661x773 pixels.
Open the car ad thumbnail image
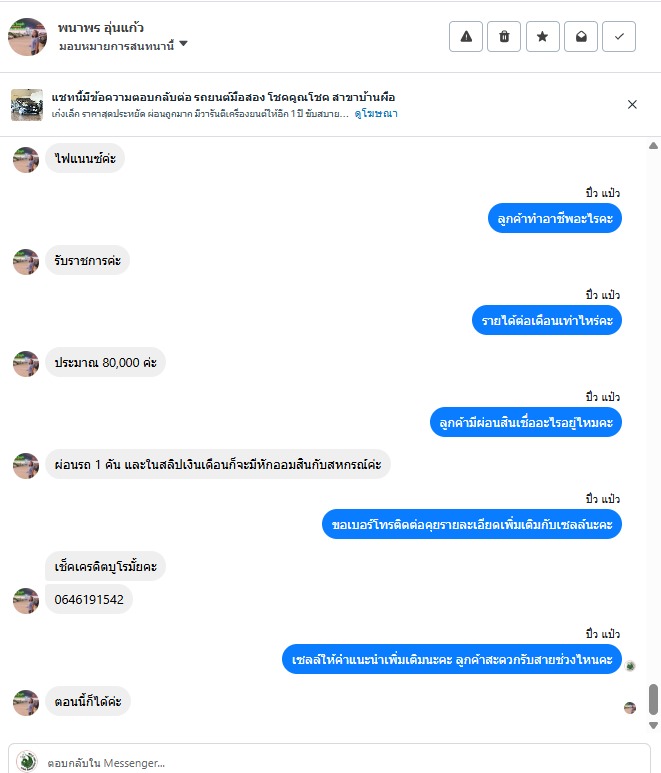coord(27,105)
